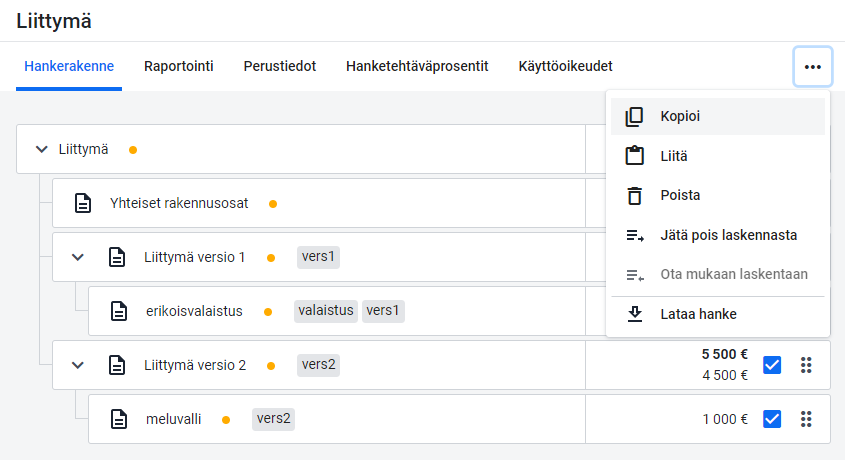The image size is (845, 460).
Task: Click the document icon of Yhteiset rakennusosat
Action: pos(82,203)
